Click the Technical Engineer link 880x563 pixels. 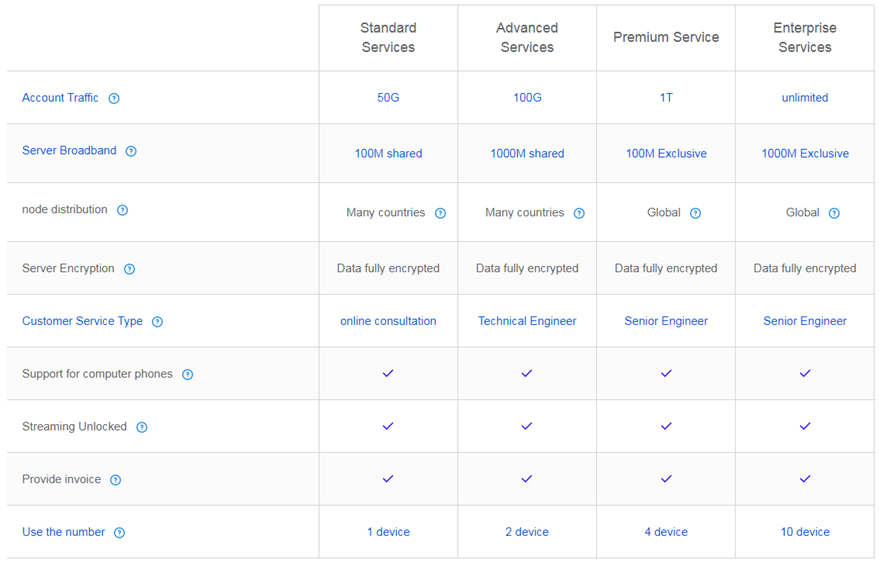pyautogui.click(x=527, y=321)
